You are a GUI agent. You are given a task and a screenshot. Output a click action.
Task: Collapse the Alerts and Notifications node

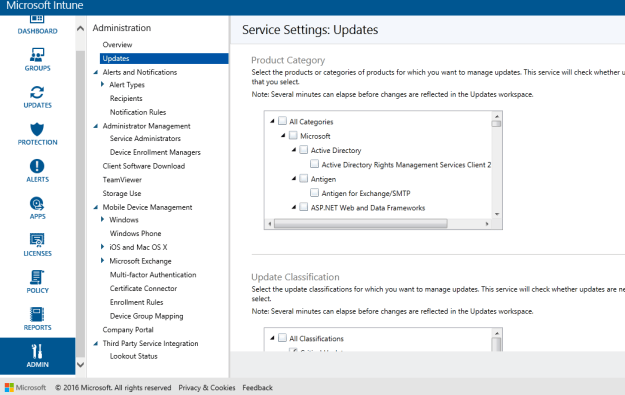click(96, 72)
